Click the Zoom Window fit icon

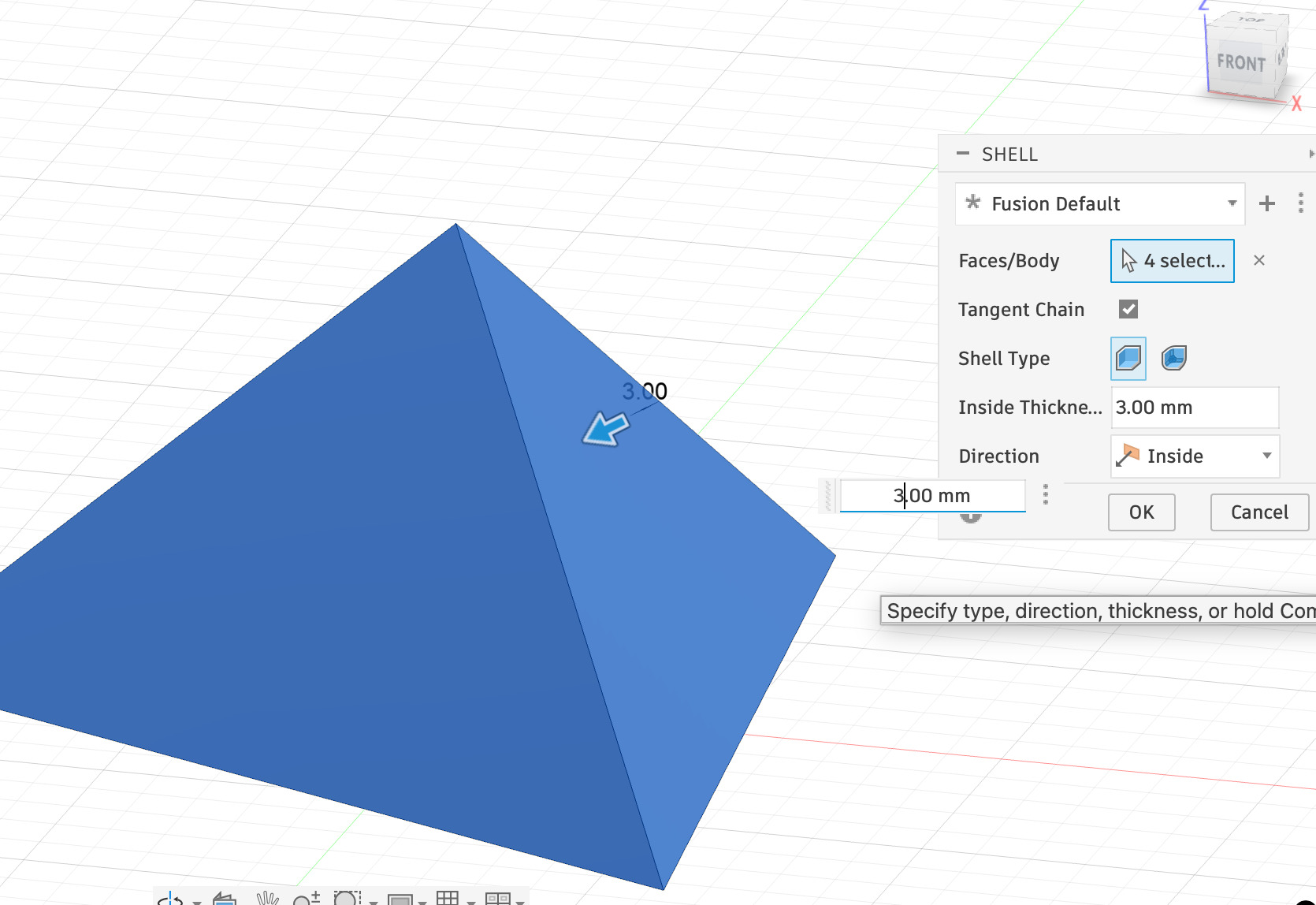347,899
